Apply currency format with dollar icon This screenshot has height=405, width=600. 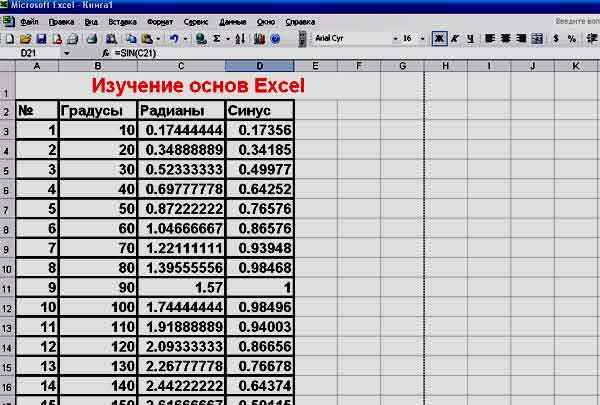click(x=556, y=39)
